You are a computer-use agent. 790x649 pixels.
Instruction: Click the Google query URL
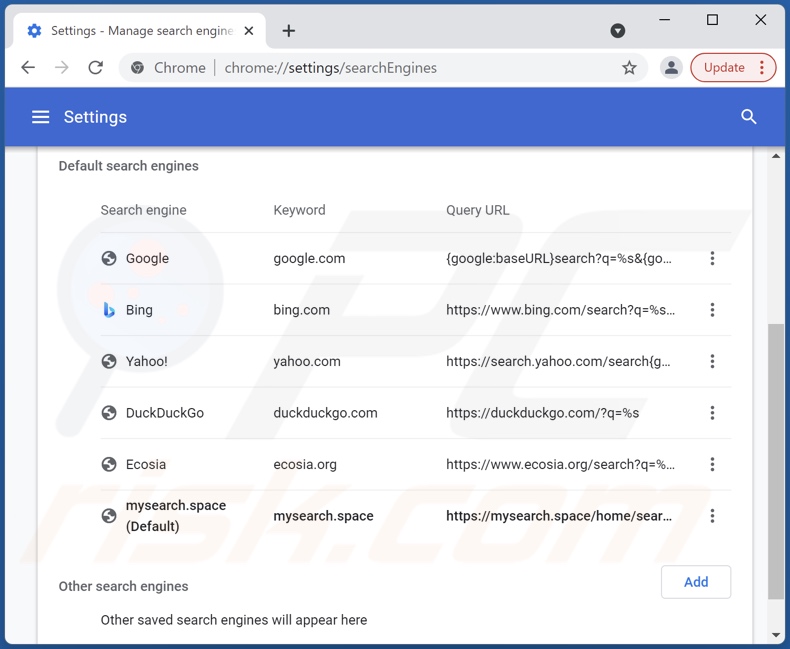[559, 258]
